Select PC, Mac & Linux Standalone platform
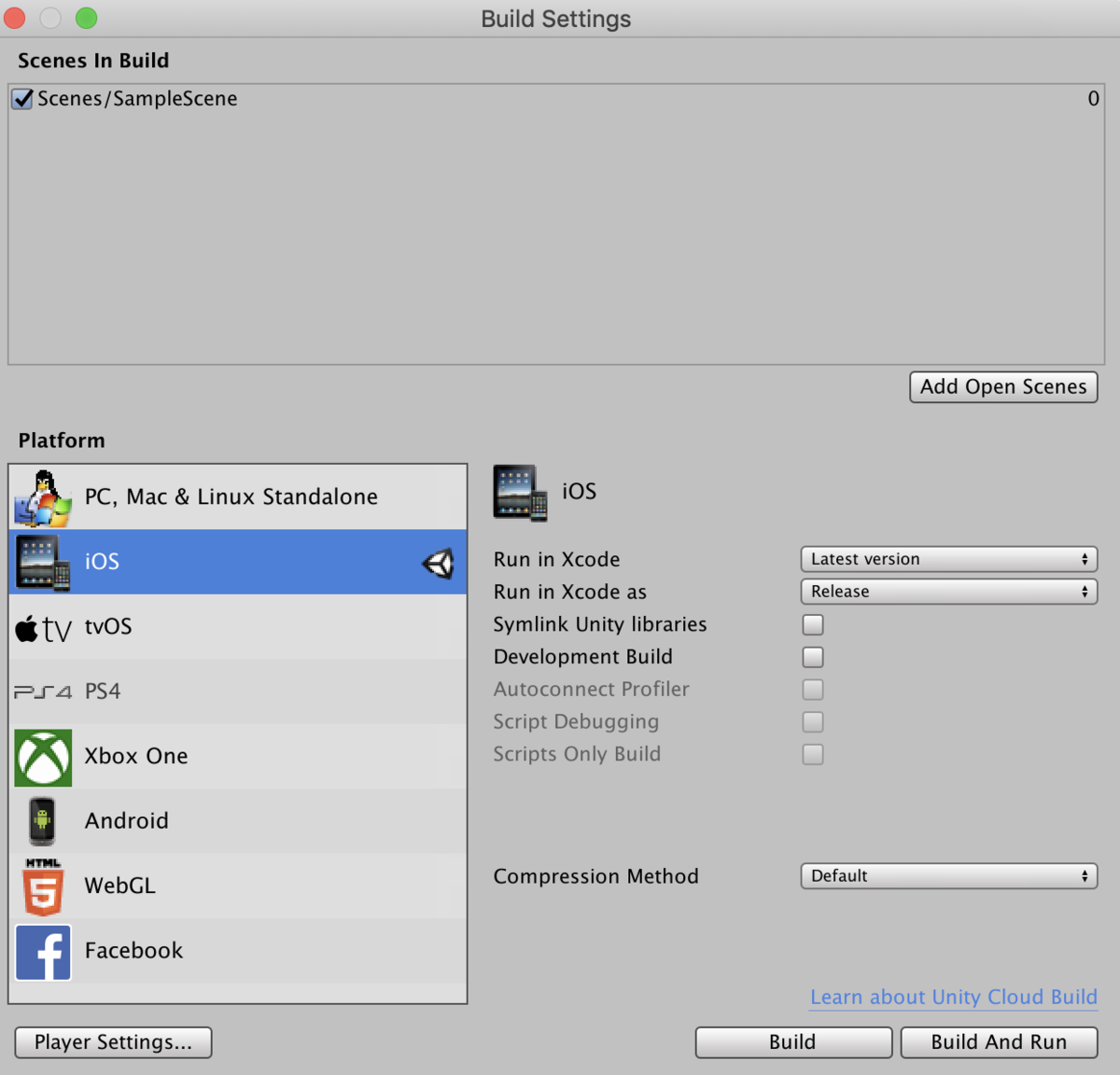This screenshot has width=1120, height=1075. tap(238, 497)
